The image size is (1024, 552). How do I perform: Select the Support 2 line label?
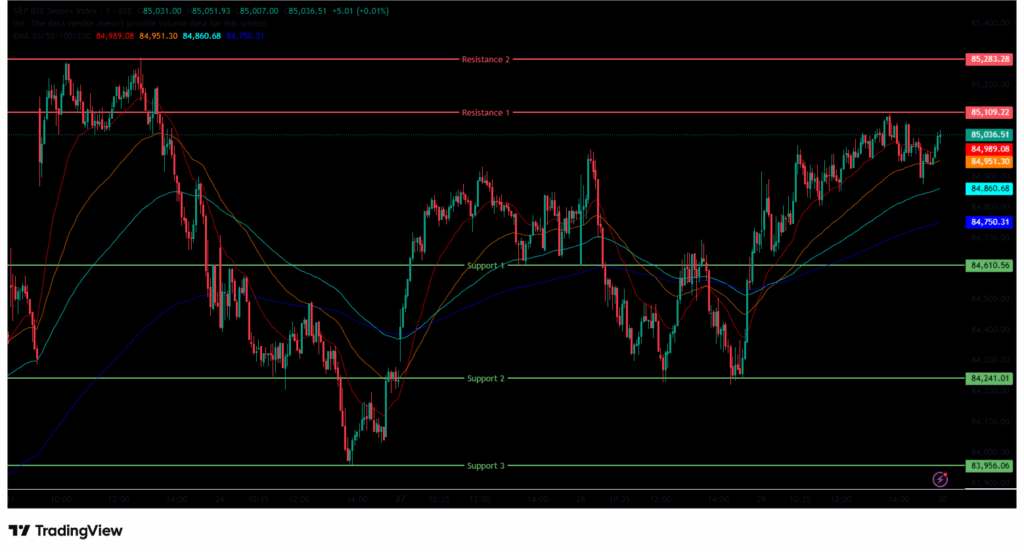tap(486, 379)
